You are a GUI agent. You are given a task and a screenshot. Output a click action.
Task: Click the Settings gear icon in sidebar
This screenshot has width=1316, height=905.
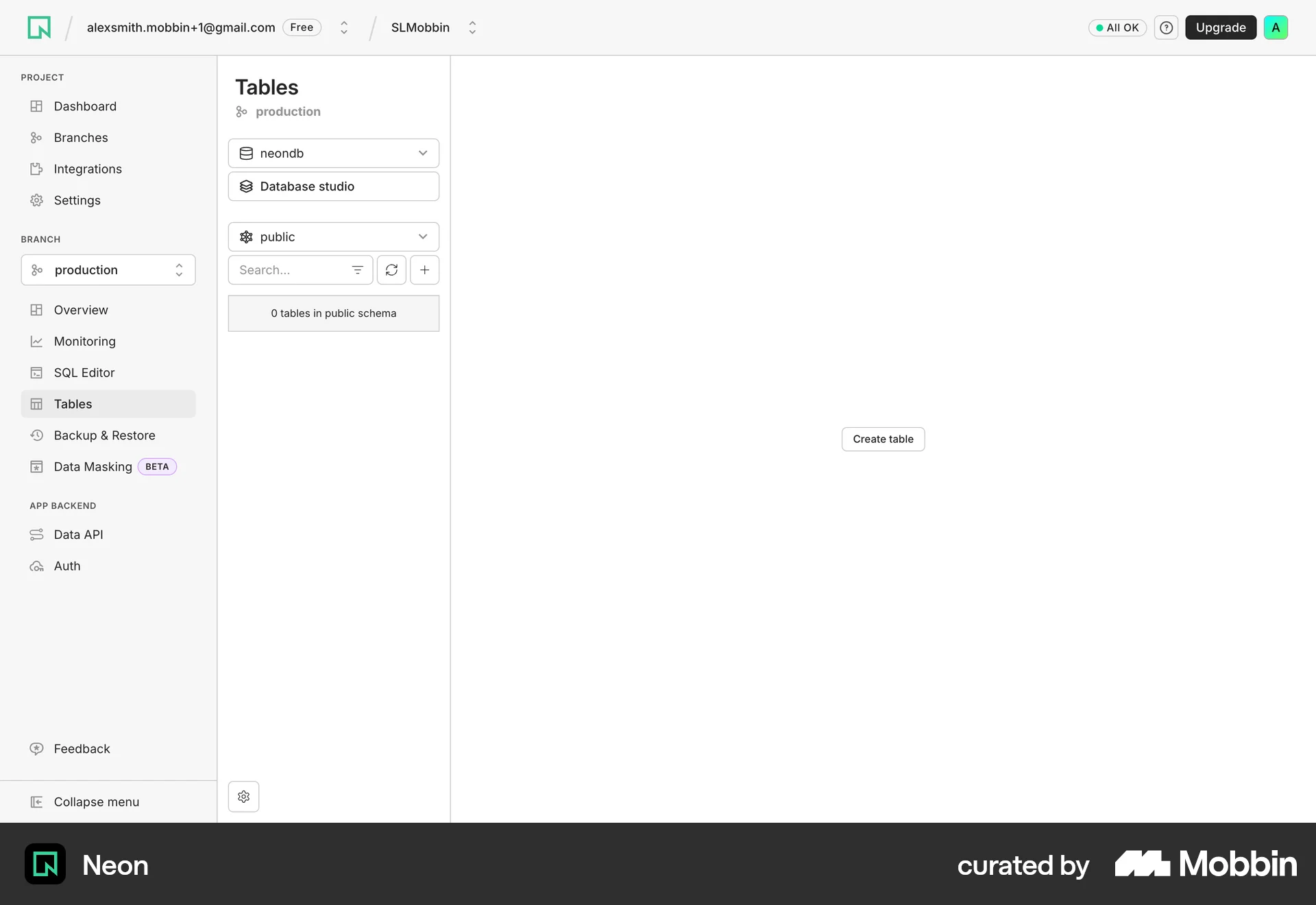(36, 200)
